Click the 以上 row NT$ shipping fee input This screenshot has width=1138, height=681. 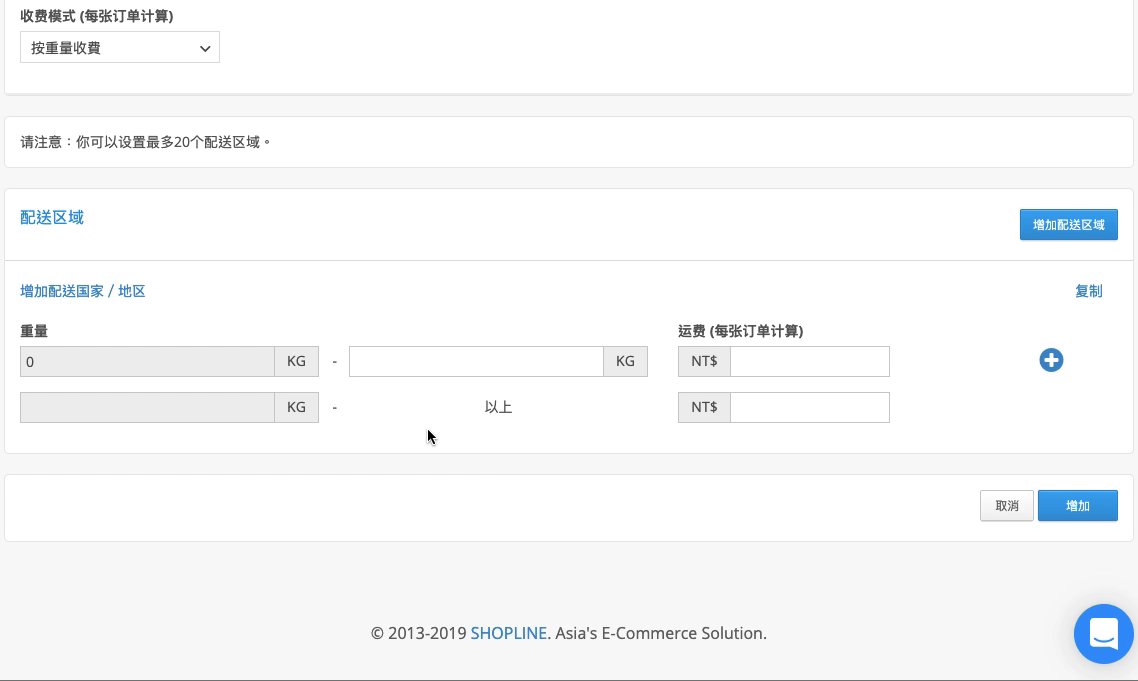click(809, 407)
